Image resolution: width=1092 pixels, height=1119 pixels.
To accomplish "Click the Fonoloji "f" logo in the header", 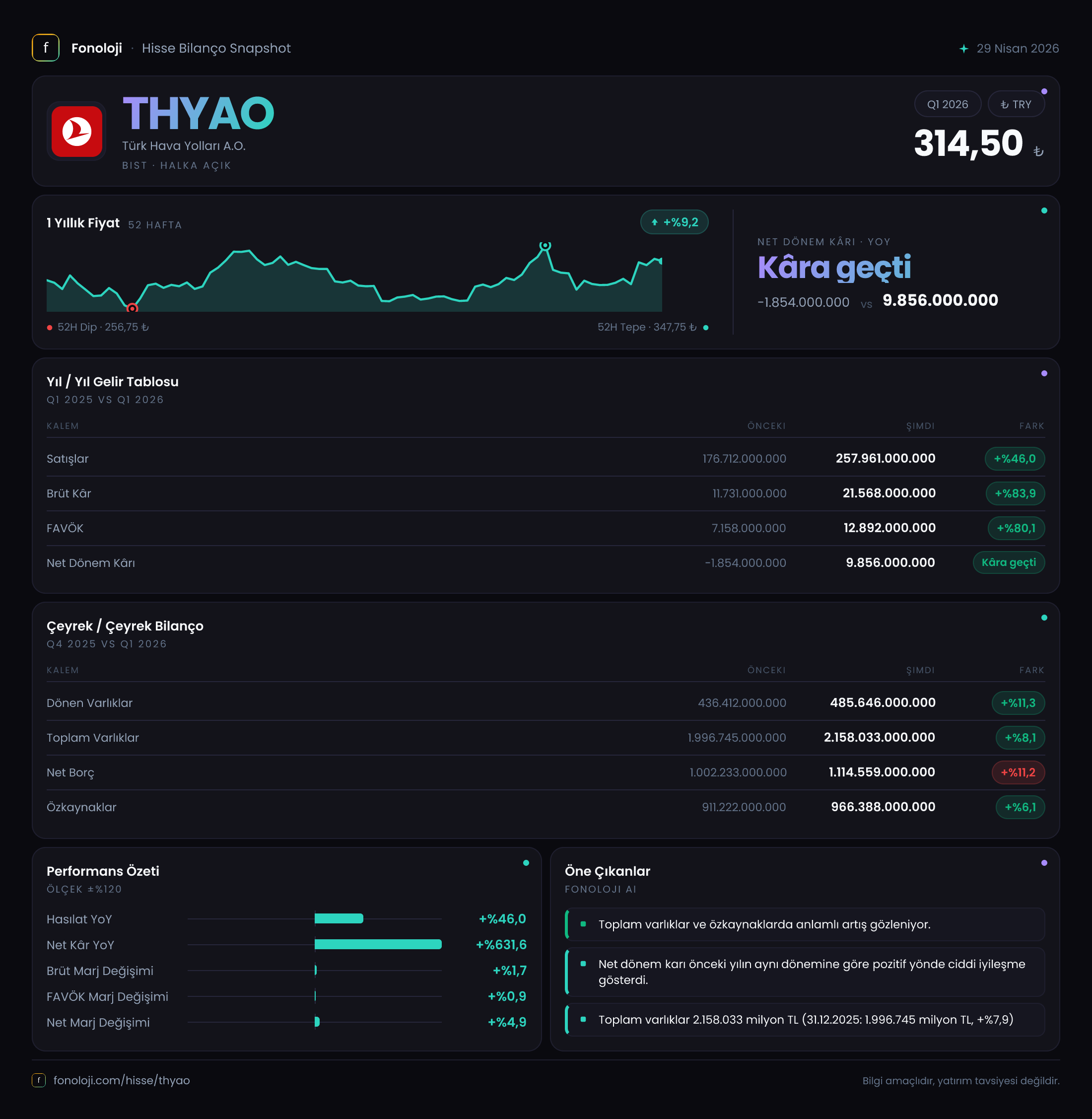I will (45, 48).
